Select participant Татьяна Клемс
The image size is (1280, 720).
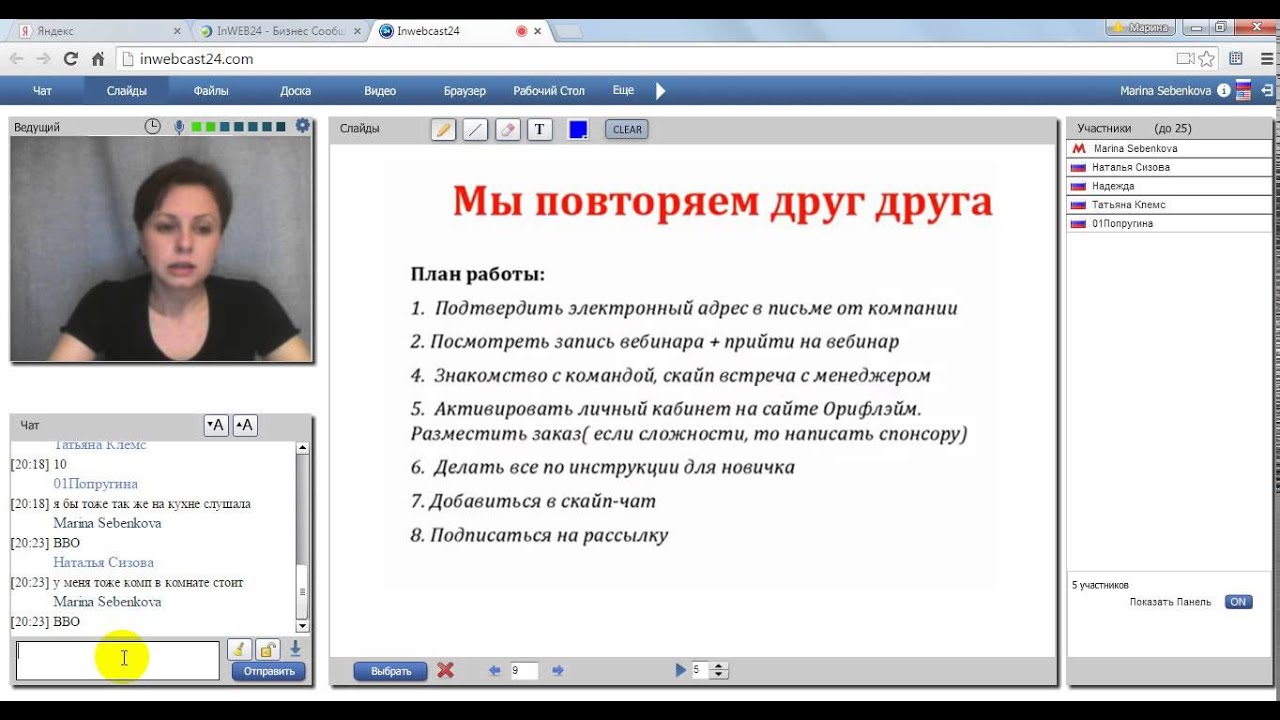click(1169, 205)
